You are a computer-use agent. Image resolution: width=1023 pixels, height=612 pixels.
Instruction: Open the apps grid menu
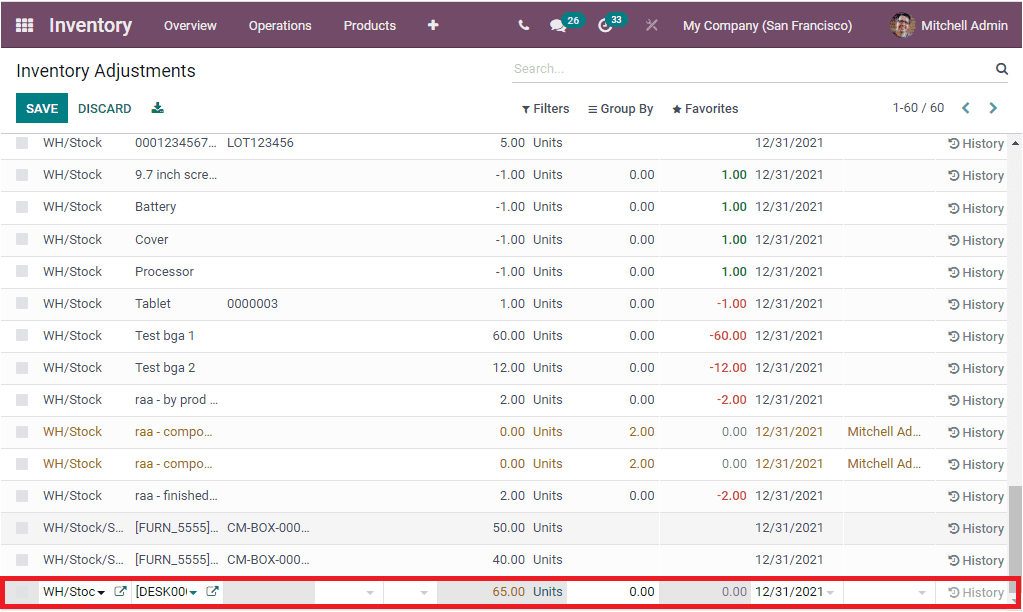click(24, 25)
